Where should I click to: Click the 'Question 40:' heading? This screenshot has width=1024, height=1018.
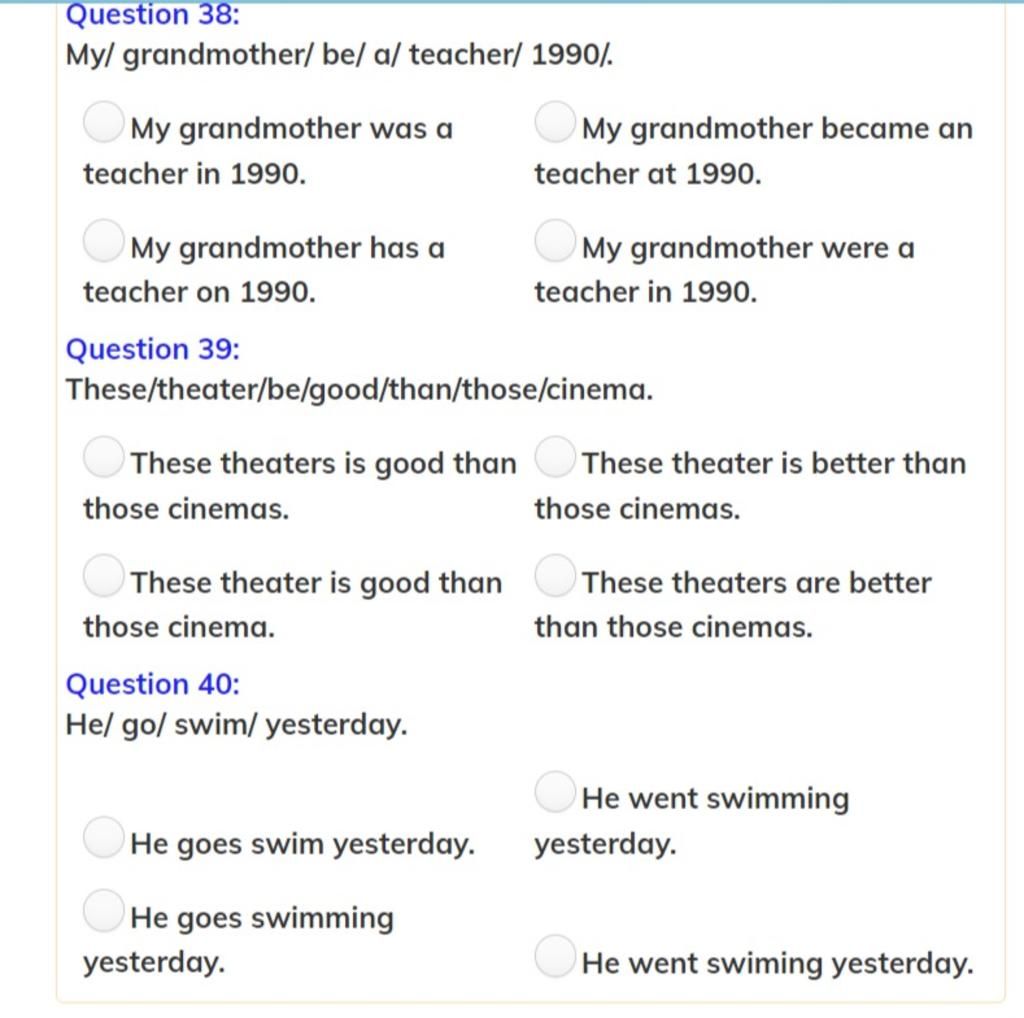(x=153, y=684)
